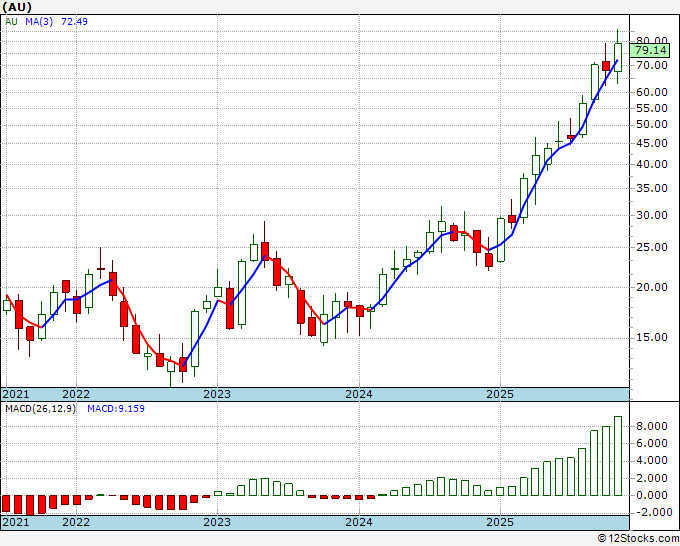Open the 12Stocks.com copyright link
680x546 pixels.
pyautogui.click(x=638, y=539)
